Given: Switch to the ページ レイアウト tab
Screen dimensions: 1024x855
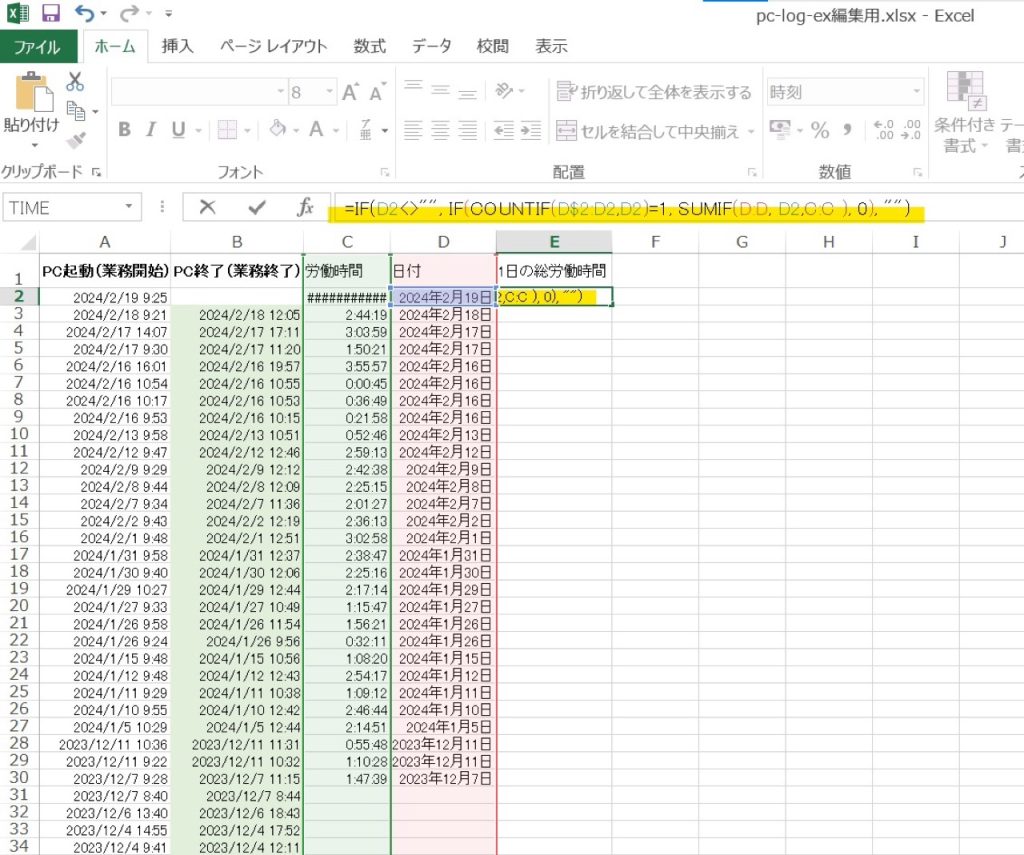Looking at the screenshot, I should pos(273,46).
